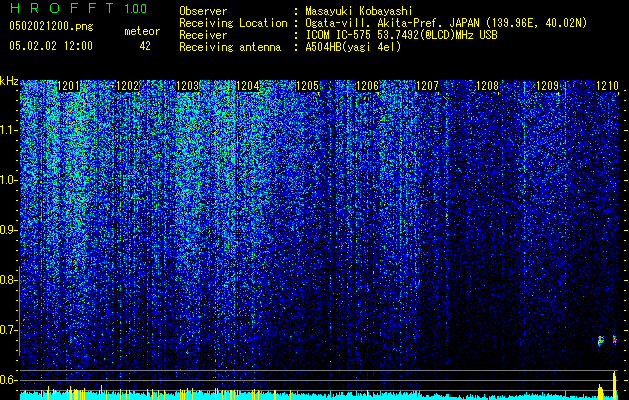Click the 1206 time marker
The image size is (629, 400).
367,86
